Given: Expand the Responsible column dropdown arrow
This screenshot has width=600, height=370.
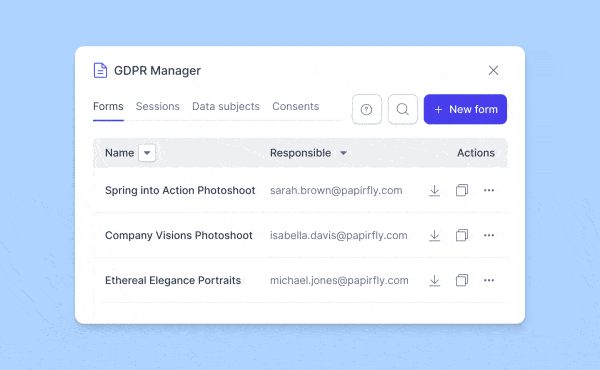Looking at the screenshot, I should pos(344,153).
